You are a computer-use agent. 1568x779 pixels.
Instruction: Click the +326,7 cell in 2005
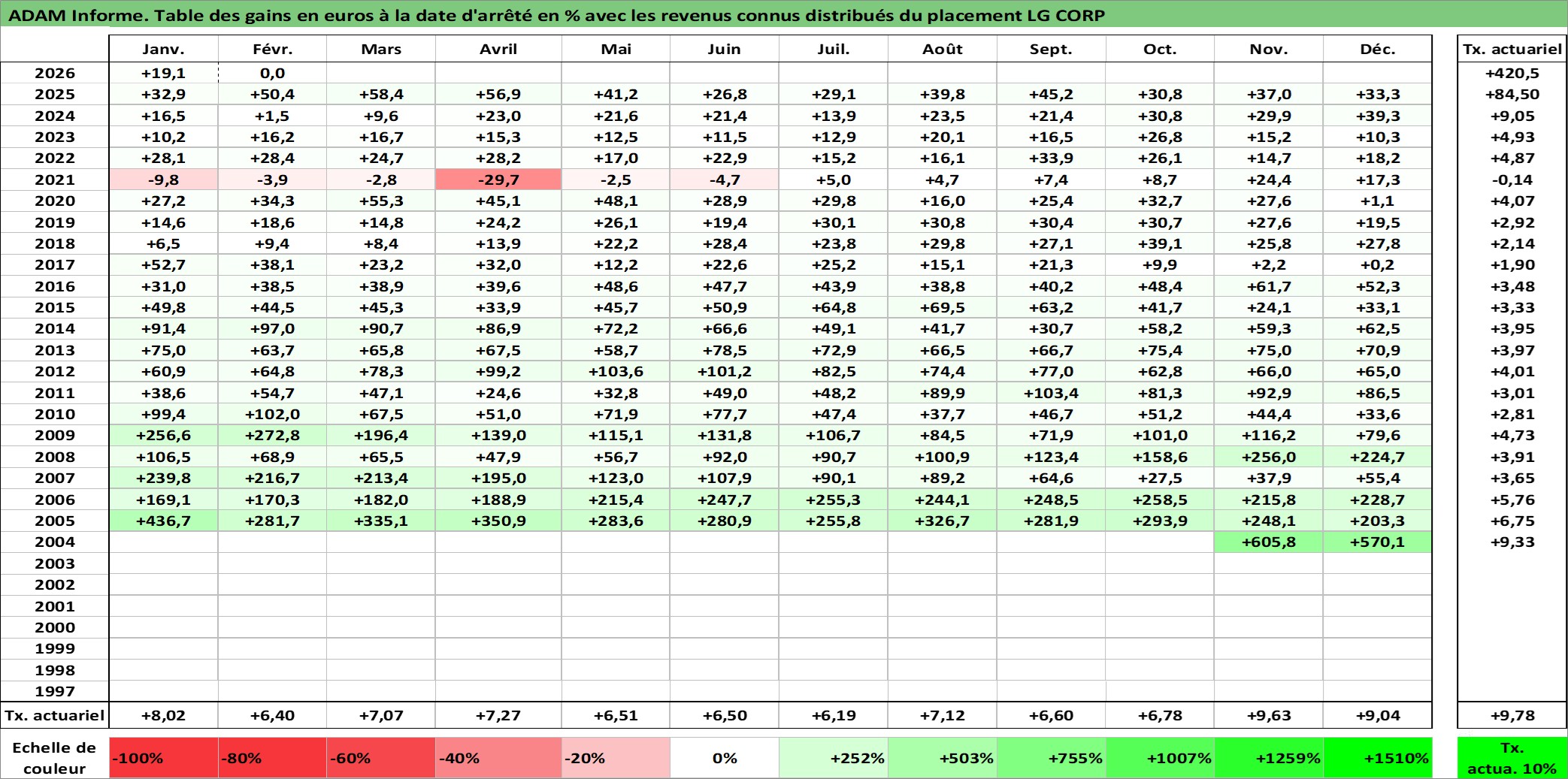point(943,521)
